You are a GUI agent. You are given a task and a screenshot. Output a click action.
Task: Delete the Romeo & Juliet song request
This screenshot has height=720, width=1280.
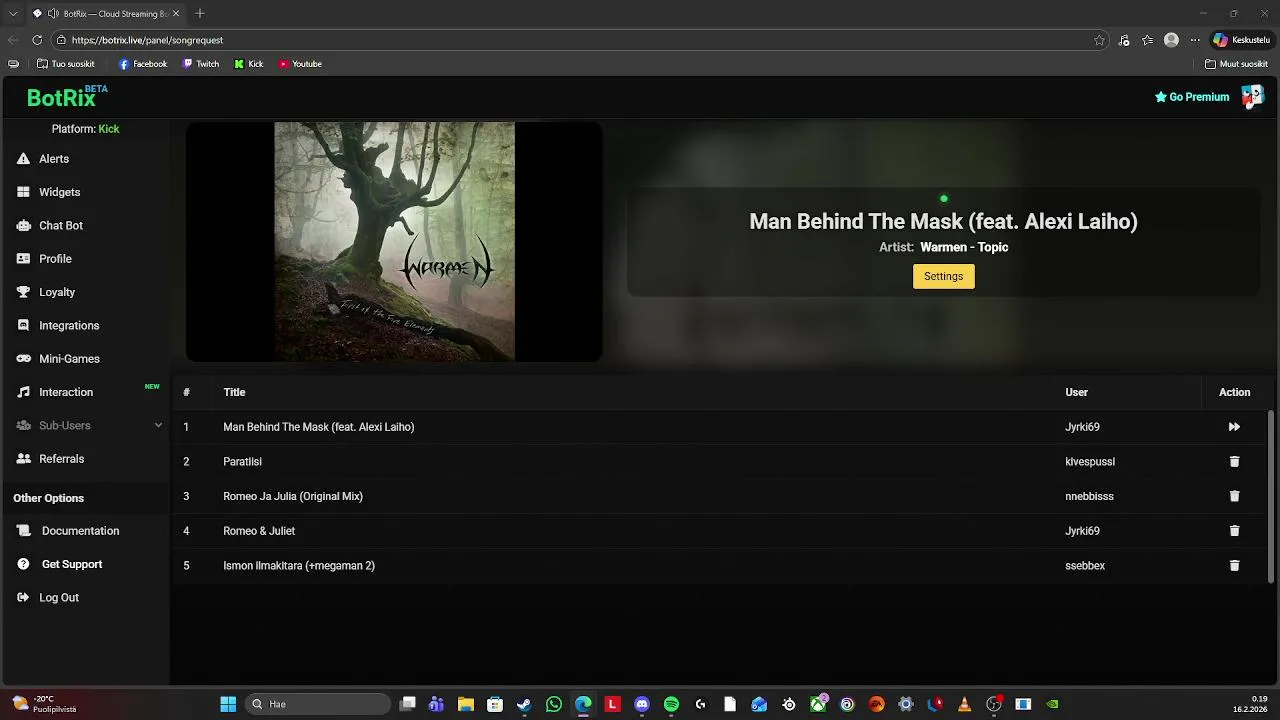point(1234,531)
